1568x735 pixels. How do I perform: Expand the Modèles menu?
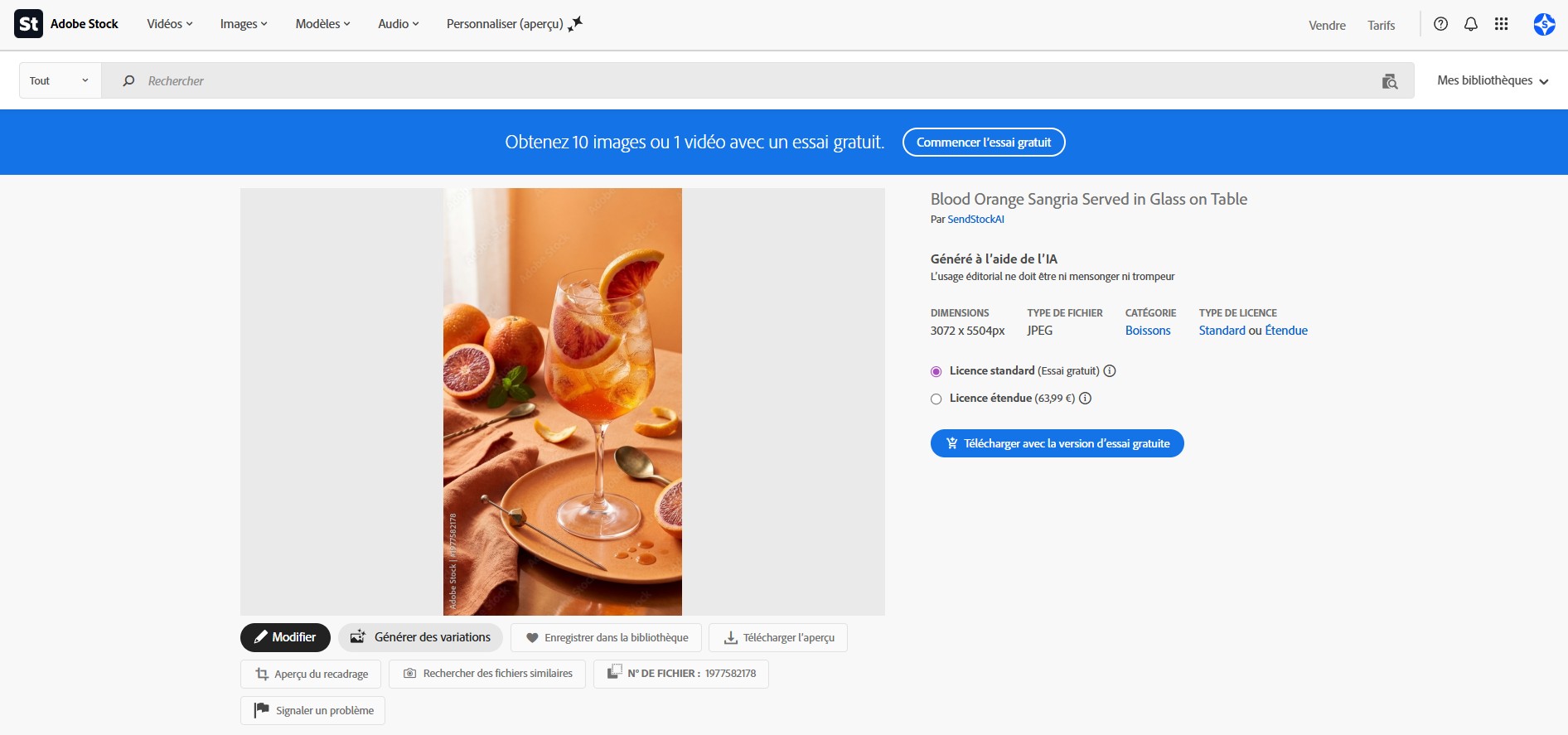point(322,24)
